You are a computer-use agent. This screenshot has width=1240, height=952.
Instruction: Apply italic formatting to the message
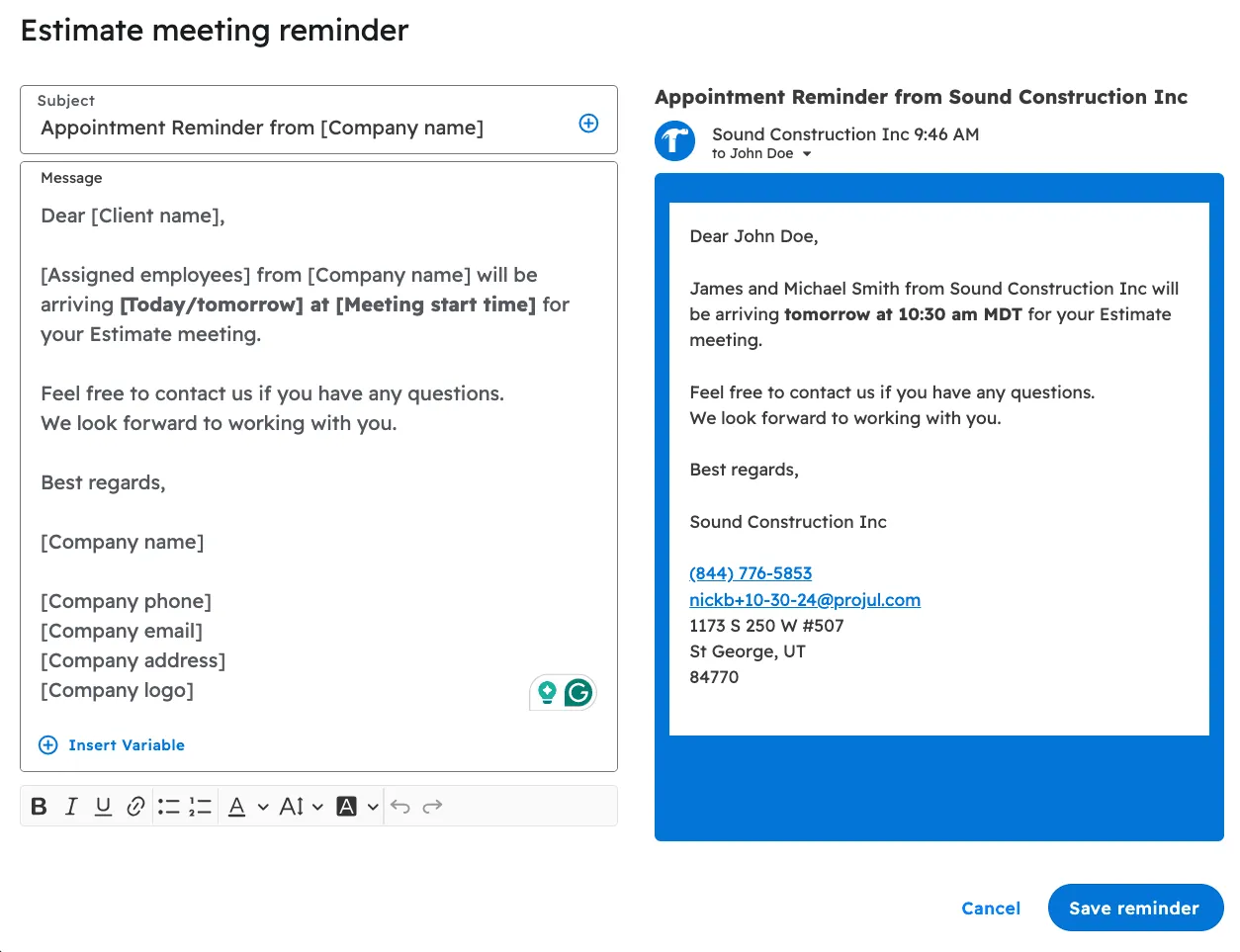70,806
